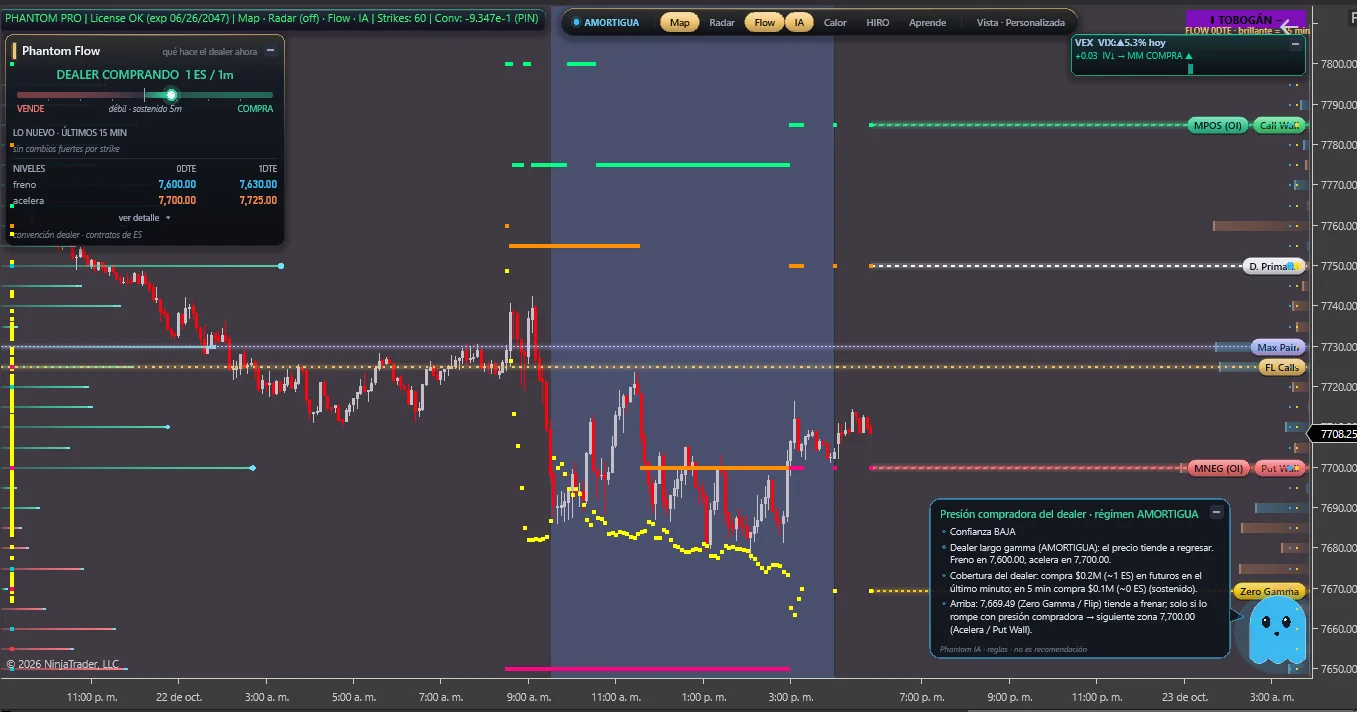This screenshot has width=1357, height=712.
Task: Click the 7708.25 current price marker
Action: 1333,434
